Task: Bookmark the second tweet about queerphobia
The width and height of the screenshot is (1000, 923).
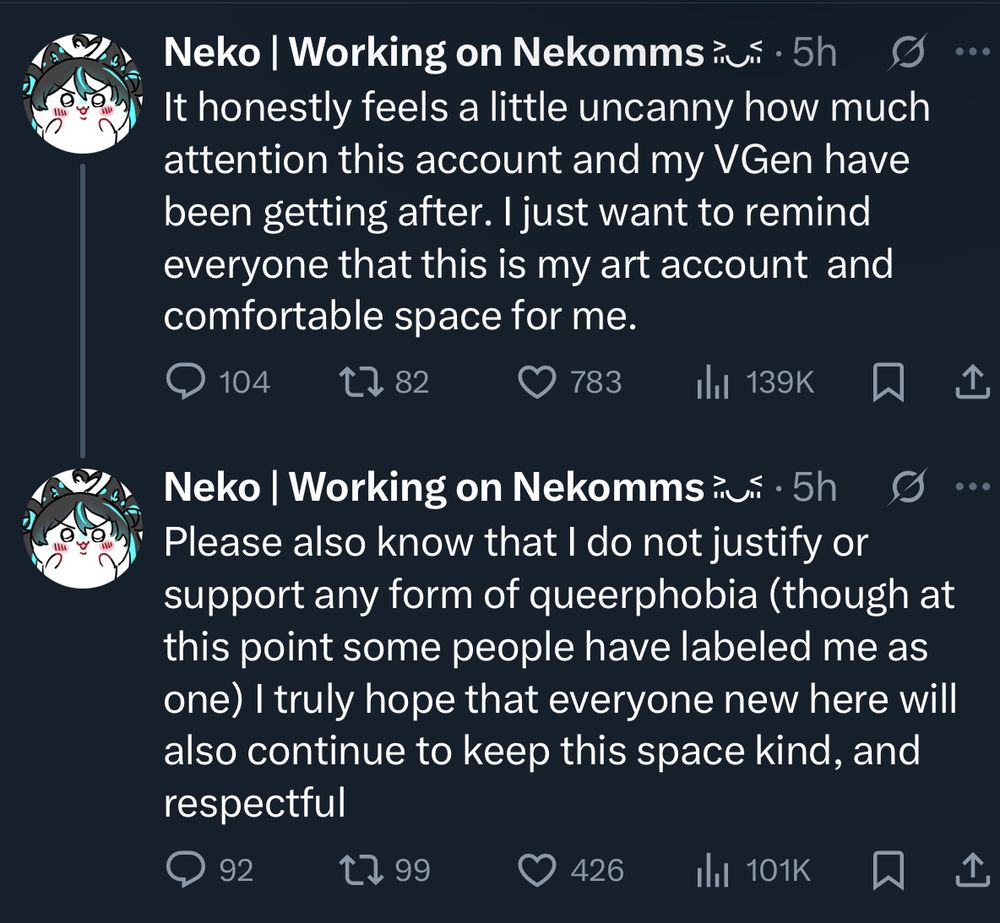Action: click(887, 871)
